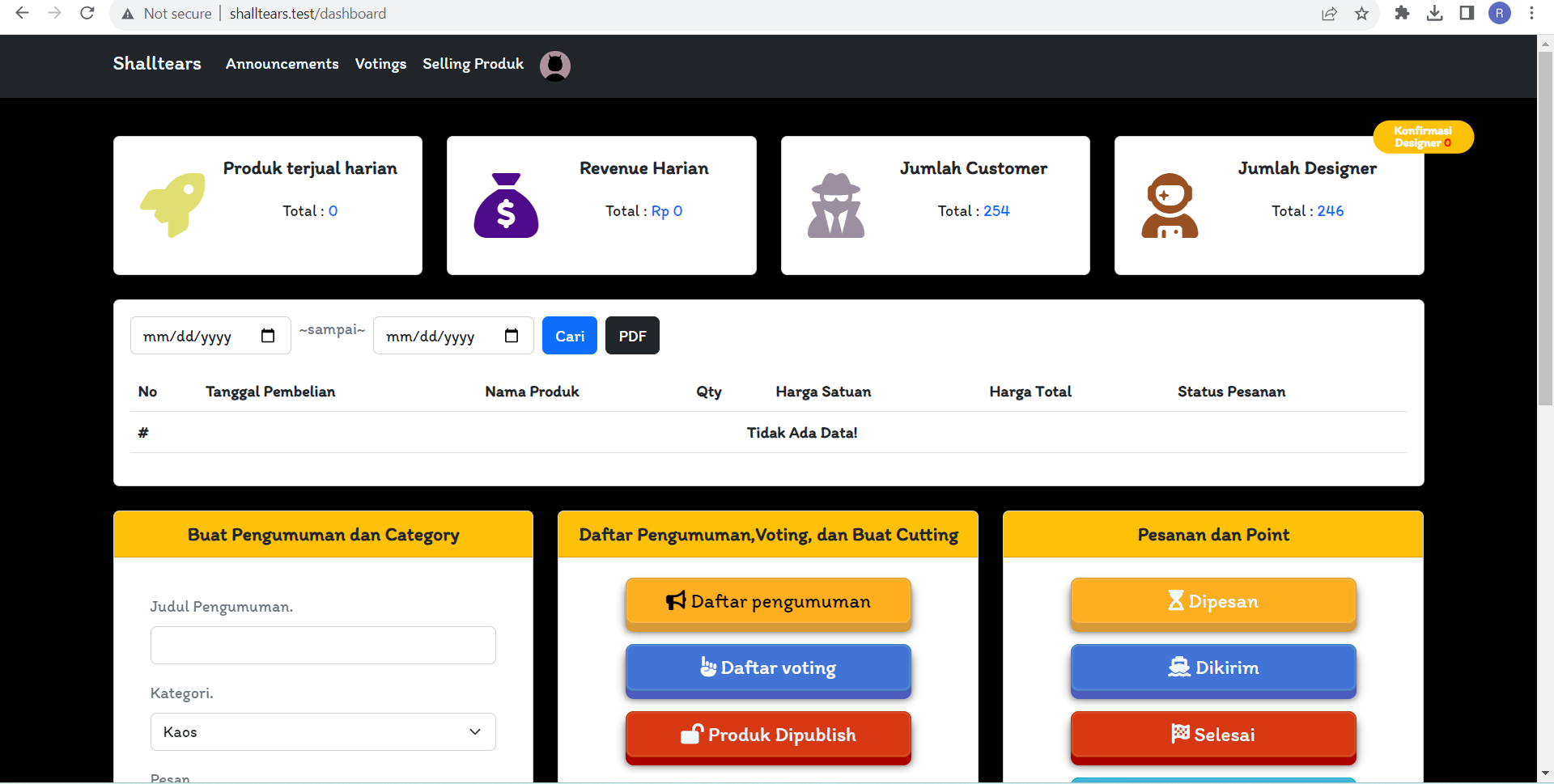Open the Votings menu
Image resolution: width=1554 pixels, height=784 pixels.
(380, 64)
